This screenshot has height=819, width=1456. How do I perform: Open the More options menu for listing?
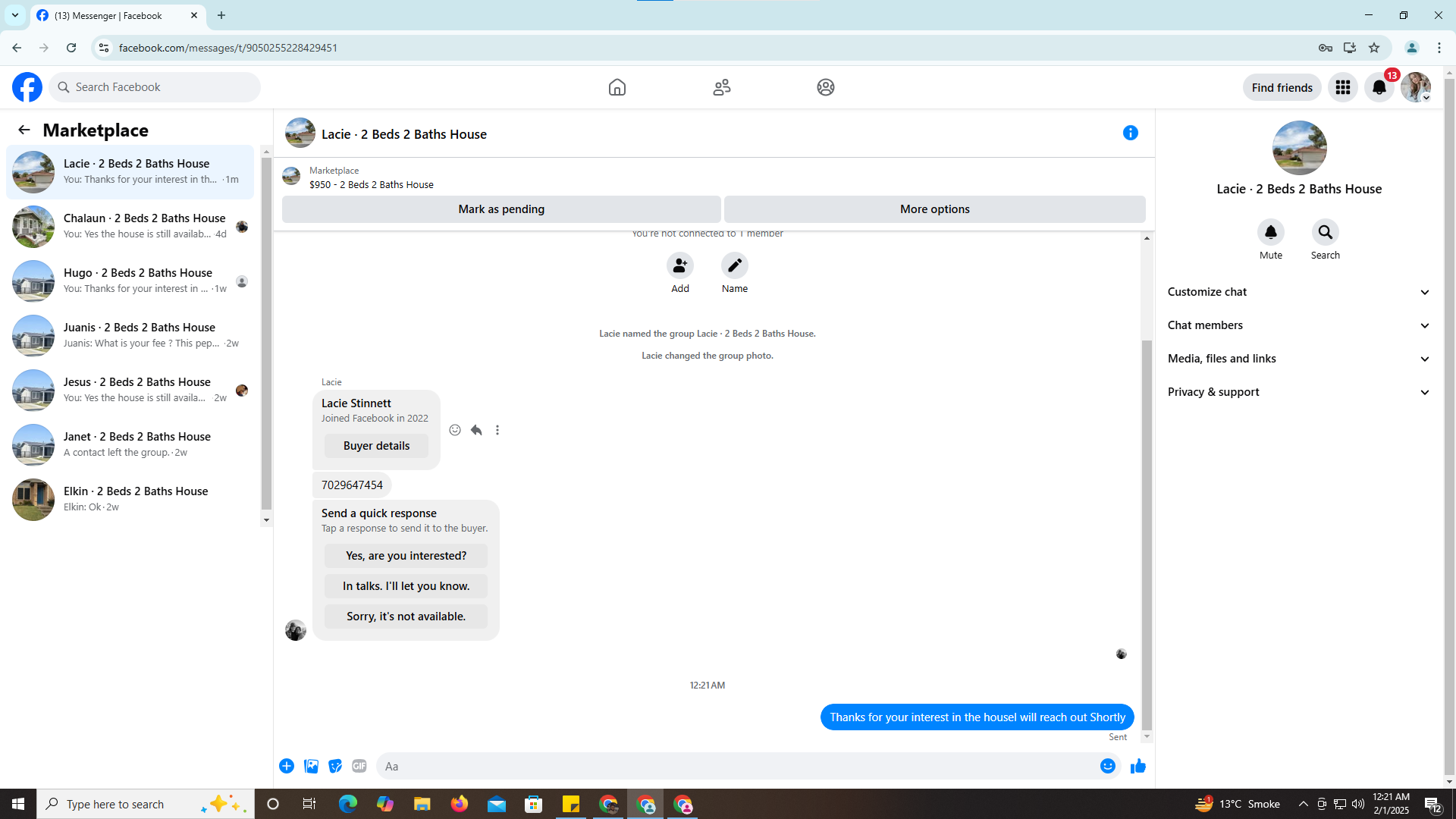(935, 209)
